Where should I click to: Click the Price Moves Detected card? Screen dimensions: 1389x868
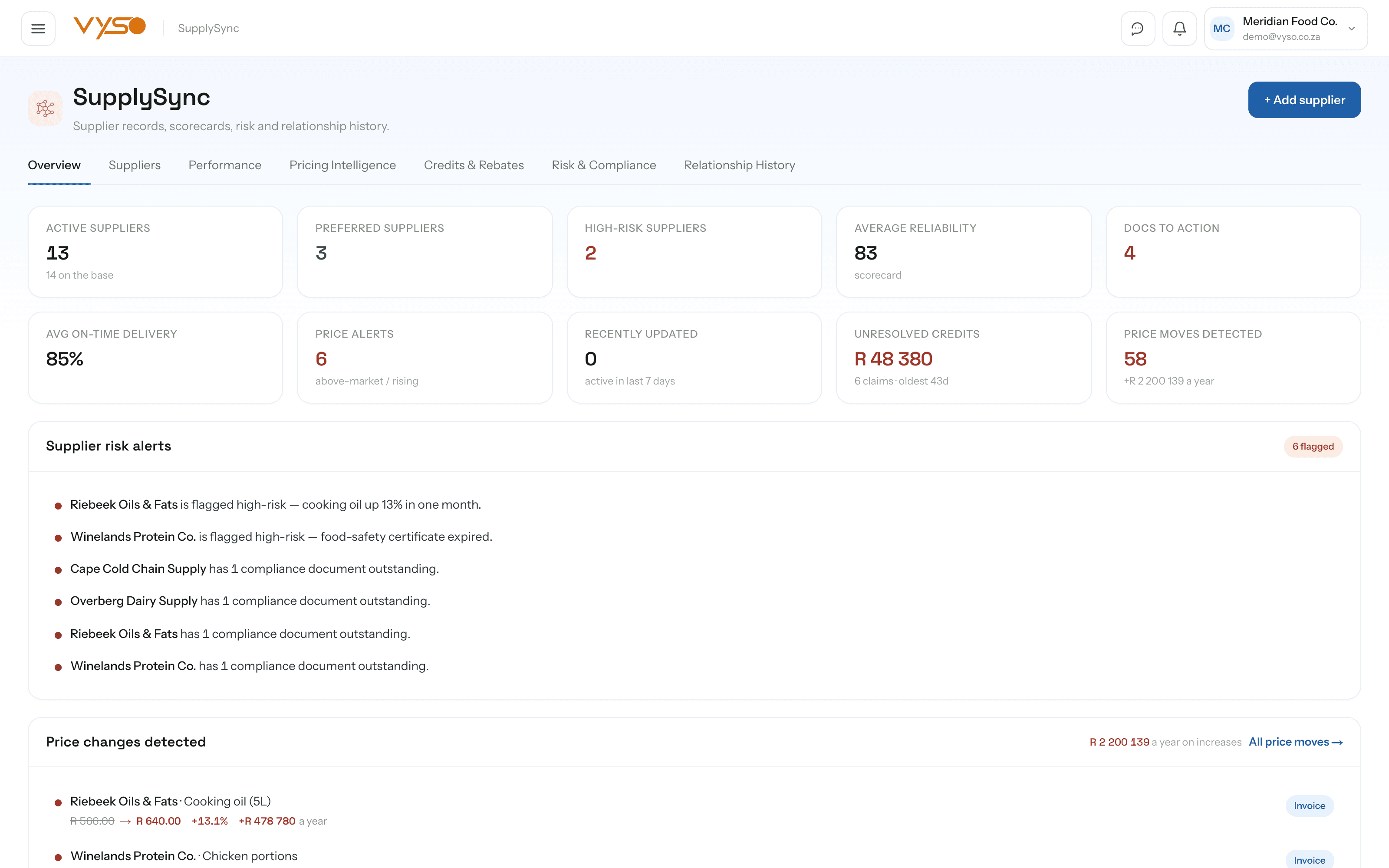(1233, 357)
